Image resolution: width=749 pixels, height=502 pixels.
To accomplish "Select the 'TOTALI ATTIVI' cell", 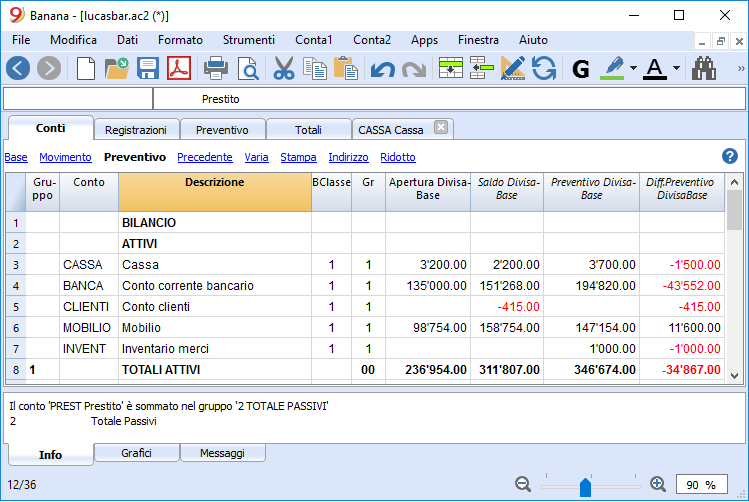I will (x=215, y=370).
